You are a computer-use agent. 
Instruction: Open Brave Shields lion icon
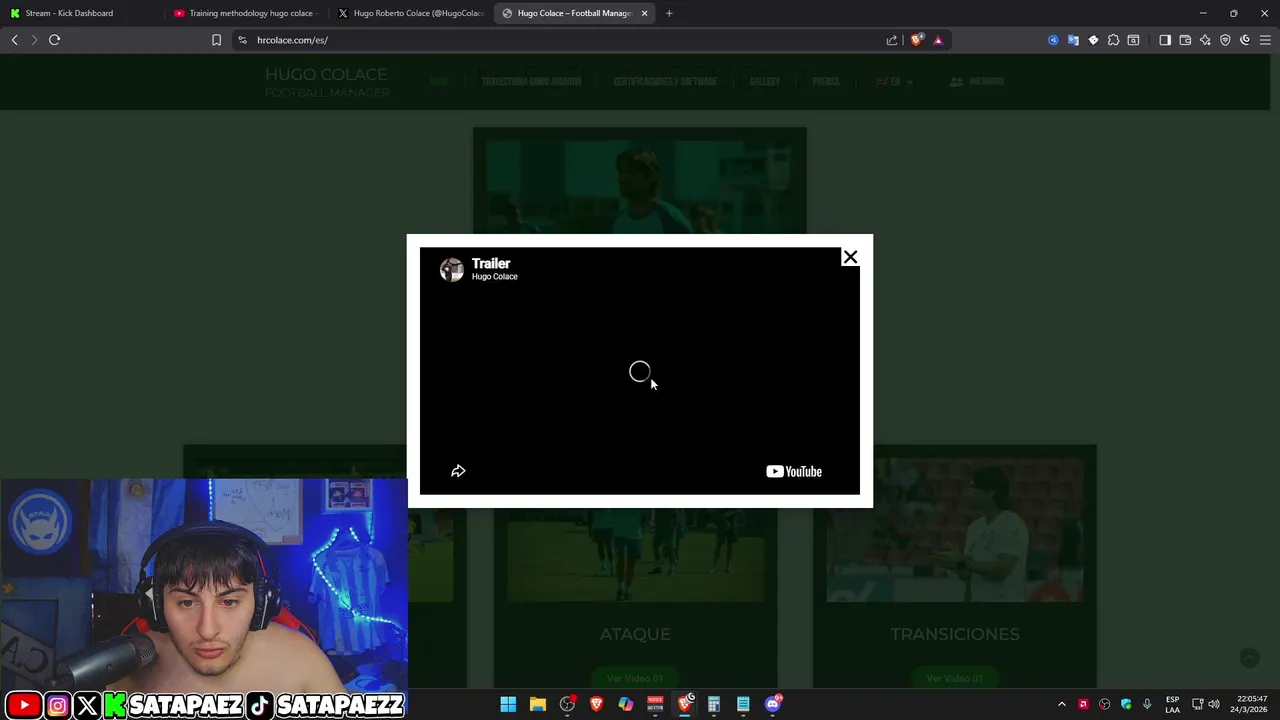pyautogui.click(x=916, y=40)
